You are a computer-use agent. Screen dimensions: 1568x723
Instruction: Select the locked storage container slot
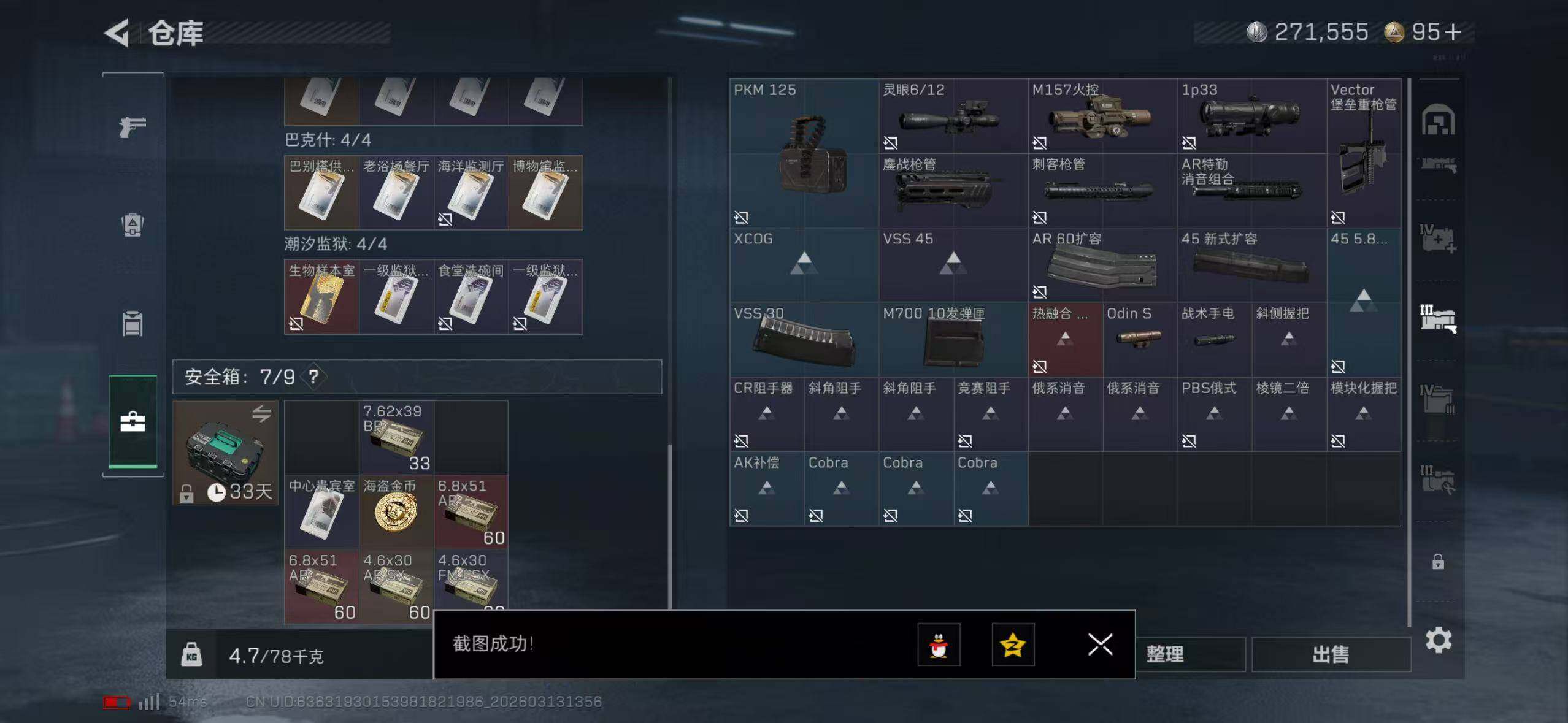1438,562
